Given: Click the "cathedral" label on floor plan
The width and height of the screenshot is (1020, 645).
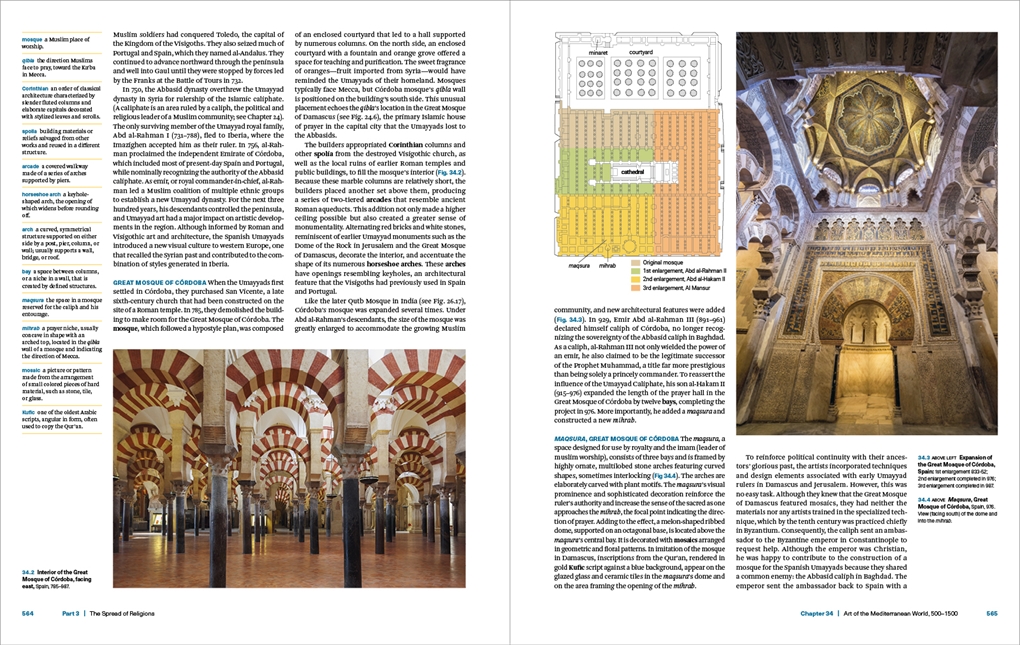Looking at the screenshot, I should pos(632,172).
